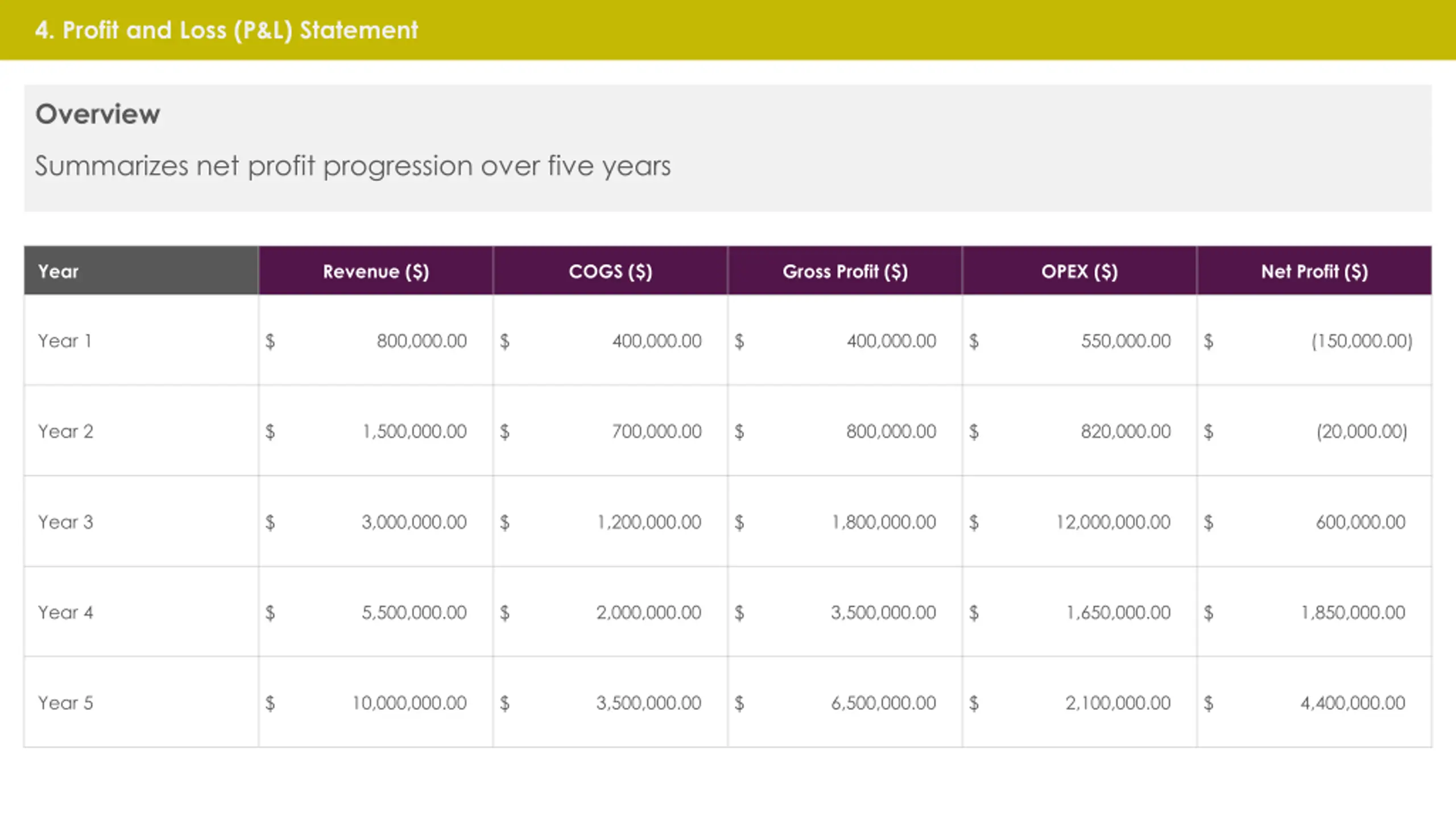This screenshot has height=819, width=1456.
Task: Click the Year 5 gross profit 6,500,000.00
Action: (883, 702)
